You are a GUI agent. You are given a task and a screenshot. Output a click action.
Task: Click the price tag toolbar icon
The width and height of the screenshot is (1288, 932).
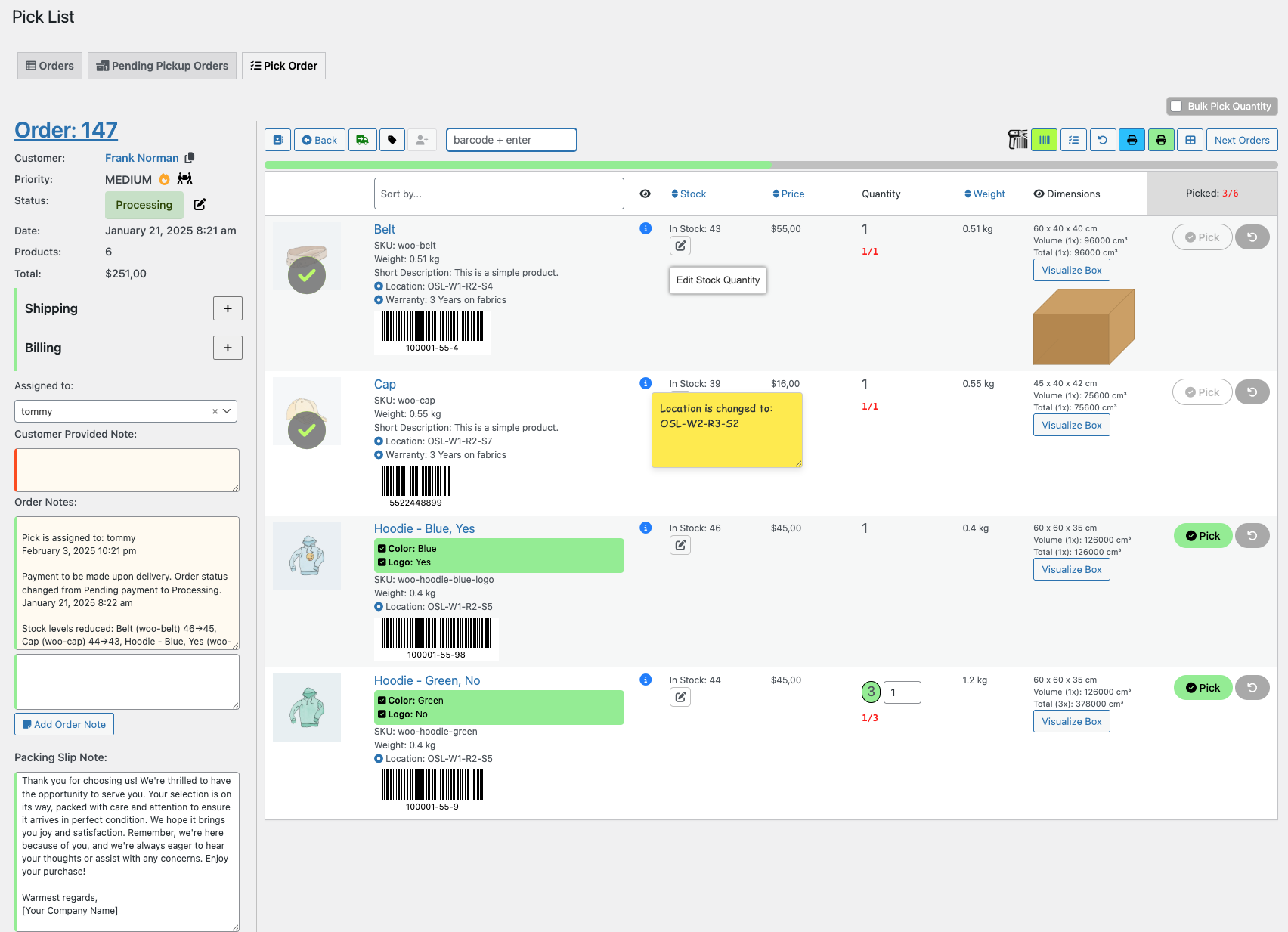pyautogui.click(x=392, y=140)
